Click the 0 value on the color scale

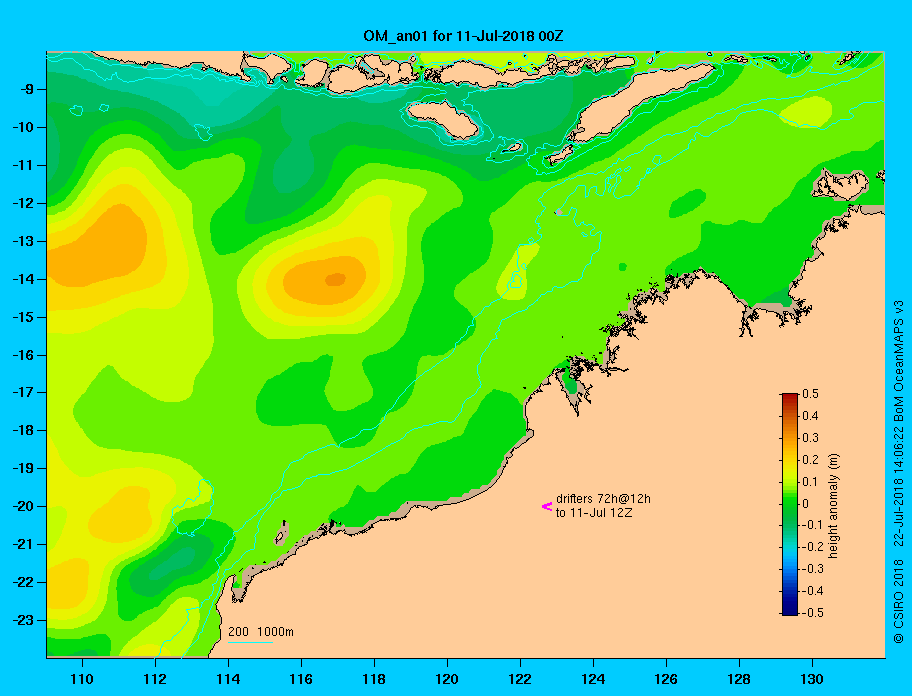tap(806, 504)
